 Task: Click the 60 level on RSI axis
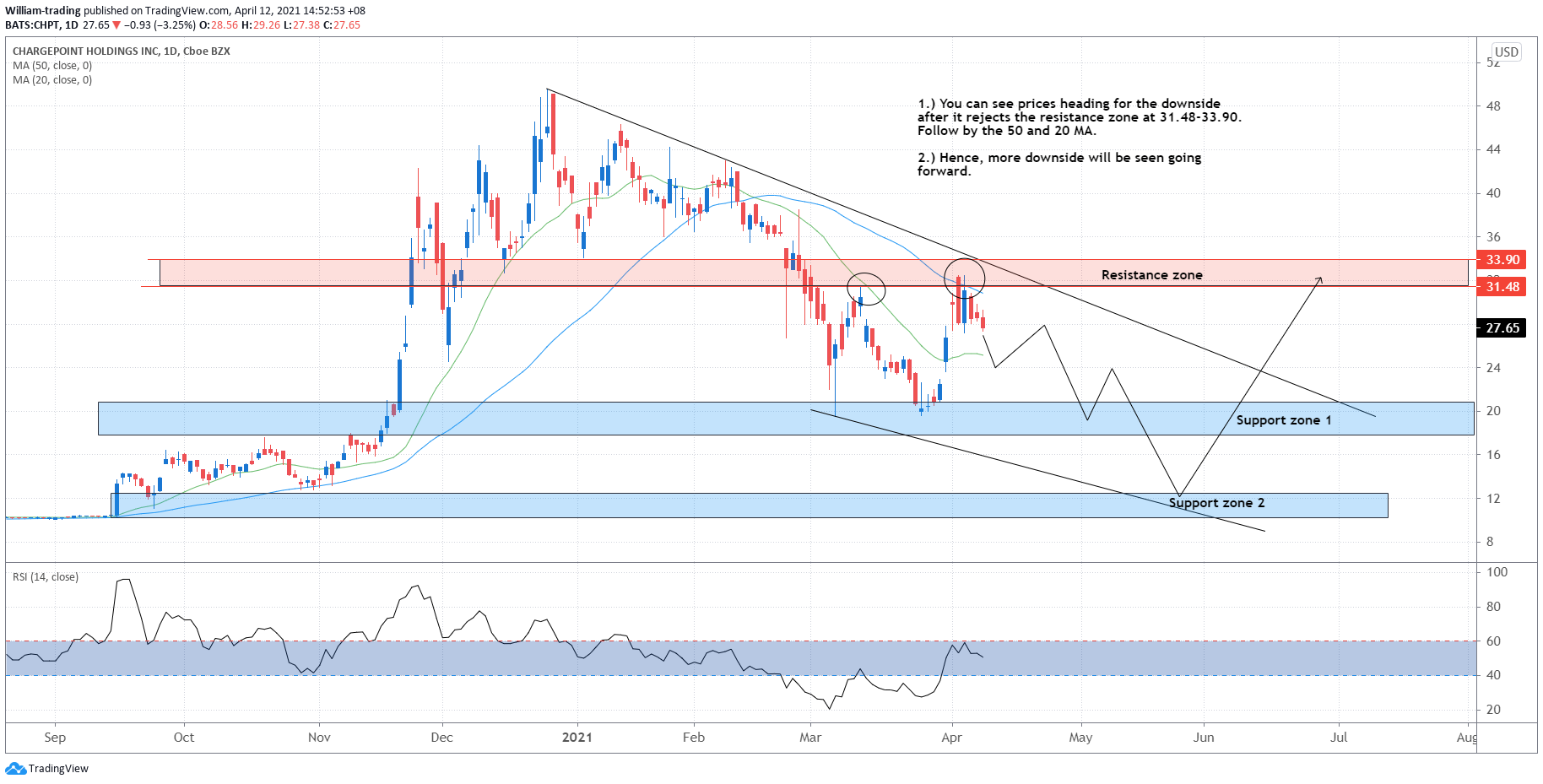[x=1493, y=641]
